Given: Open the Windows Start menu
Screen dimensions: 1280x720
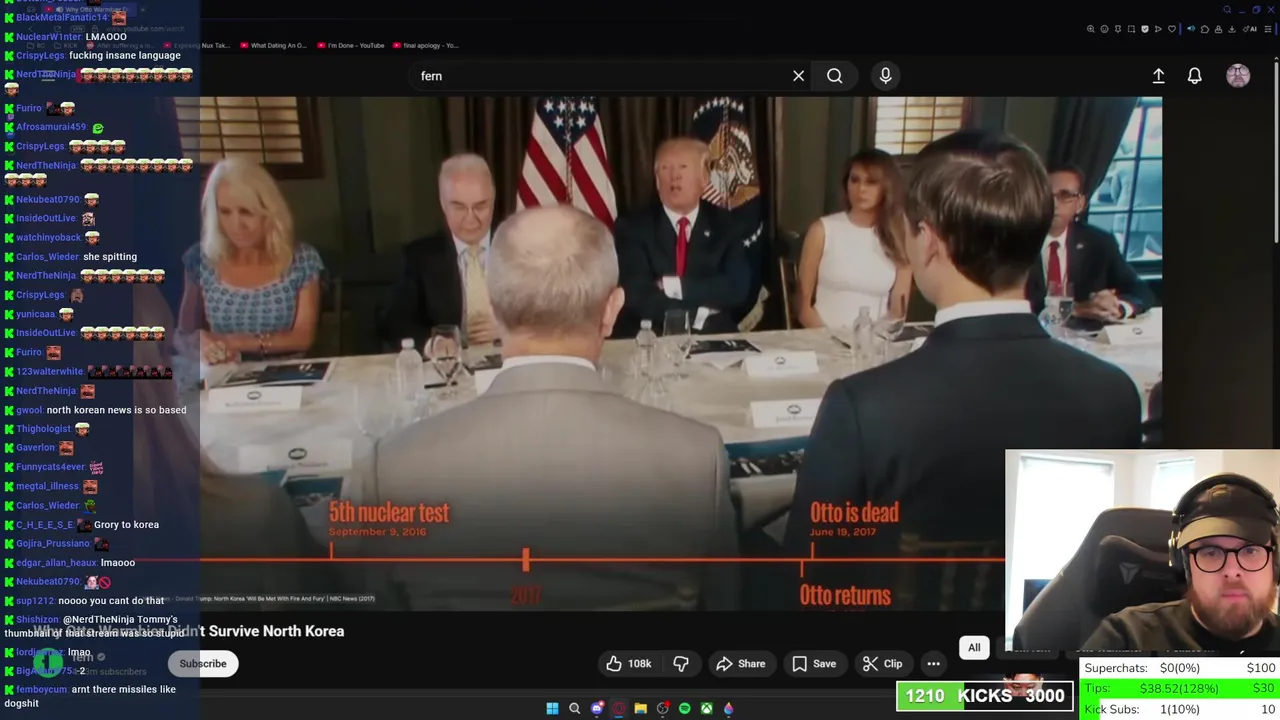Looking at the screenshot, I should point(552,709).
